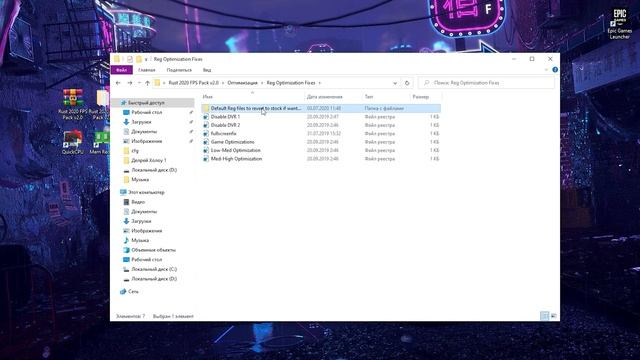640x360 pixels.
Task: Click the Properties icon in title bar
Action: 130,59
